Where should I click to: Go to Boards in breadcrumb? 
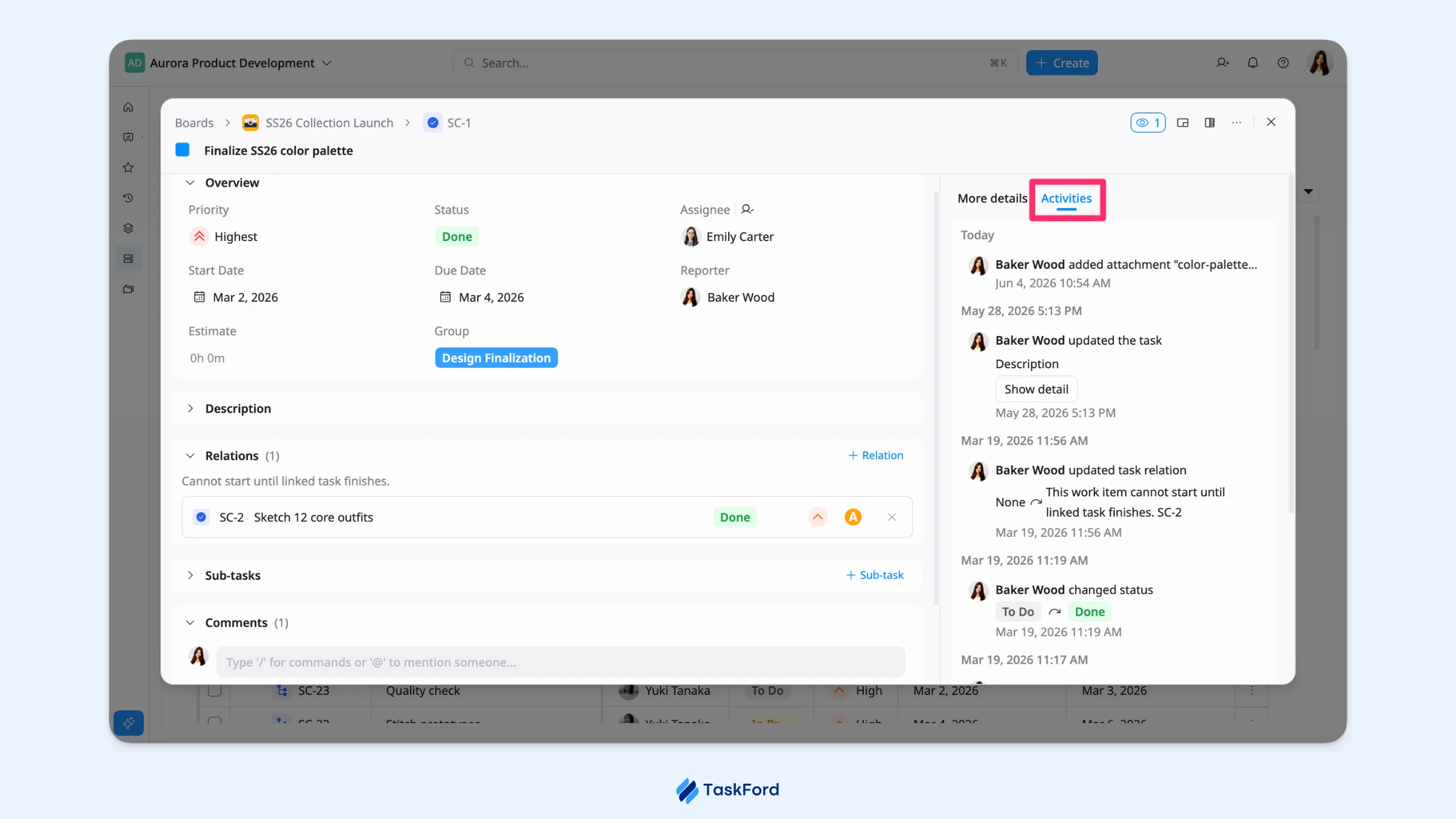tap(194, 123)
